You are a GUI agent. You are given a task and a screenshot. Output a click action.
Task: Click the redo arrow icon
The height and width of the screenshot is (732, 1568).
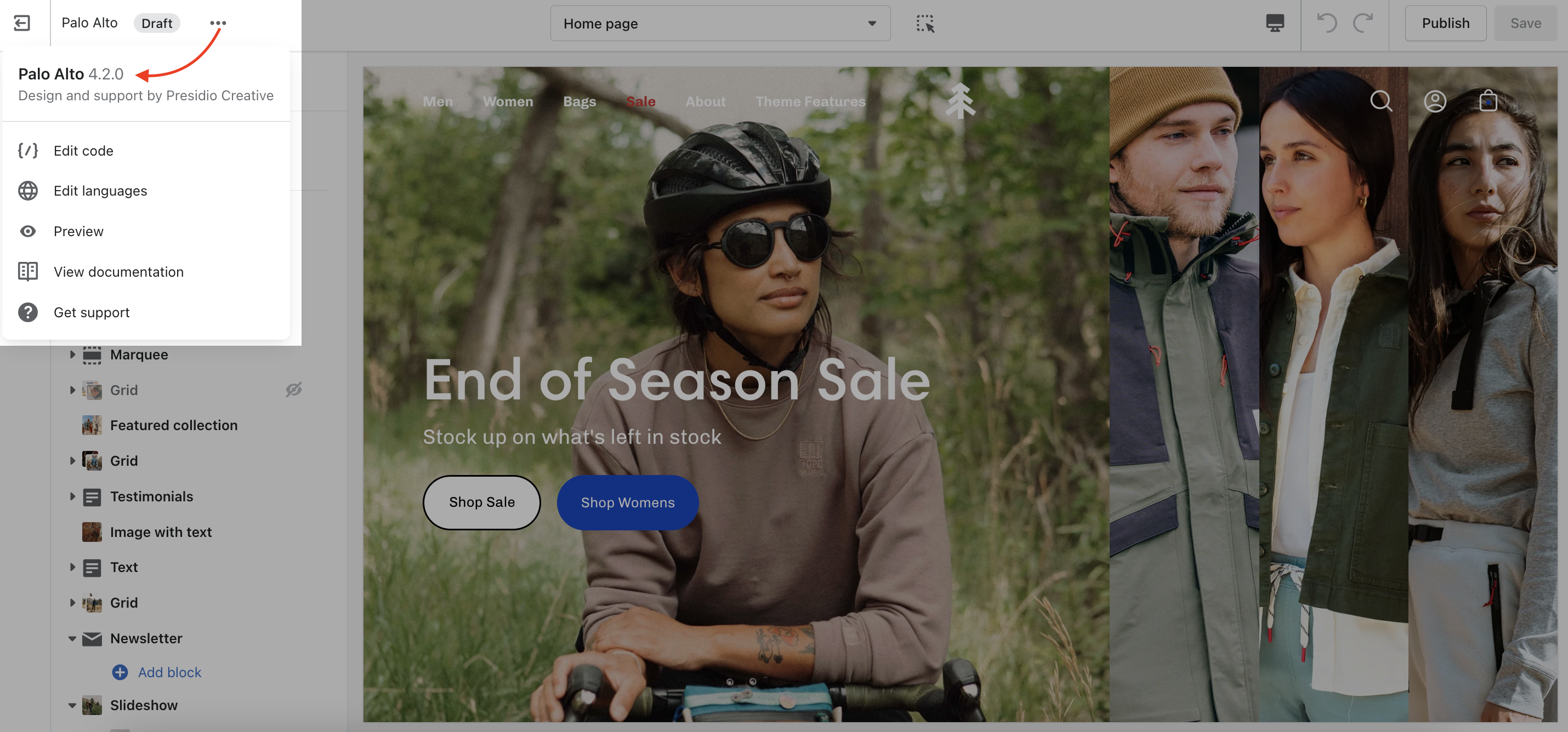click(x=1363, y=23)
